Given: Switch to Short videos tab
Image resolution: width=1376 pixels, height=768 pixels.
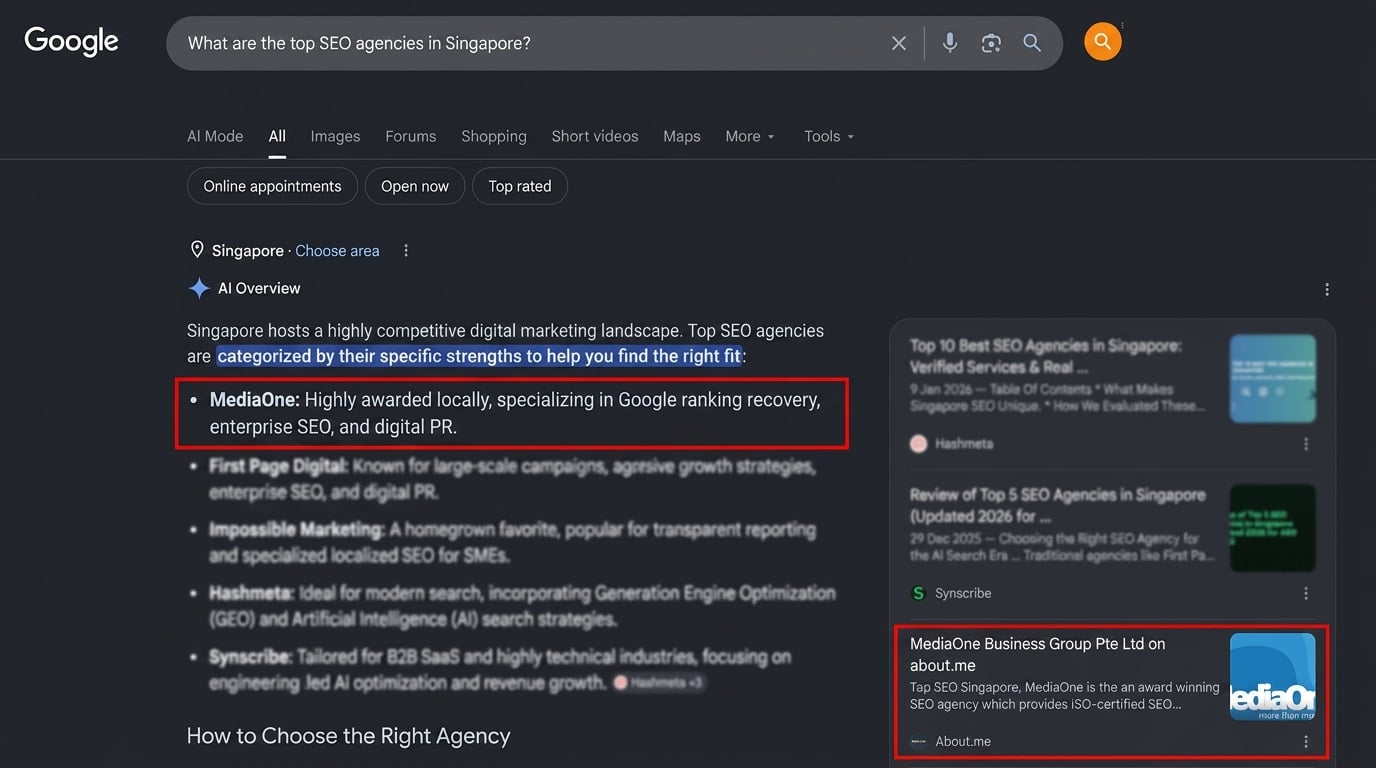Looking at the screenshot, I should pos(595,136).
